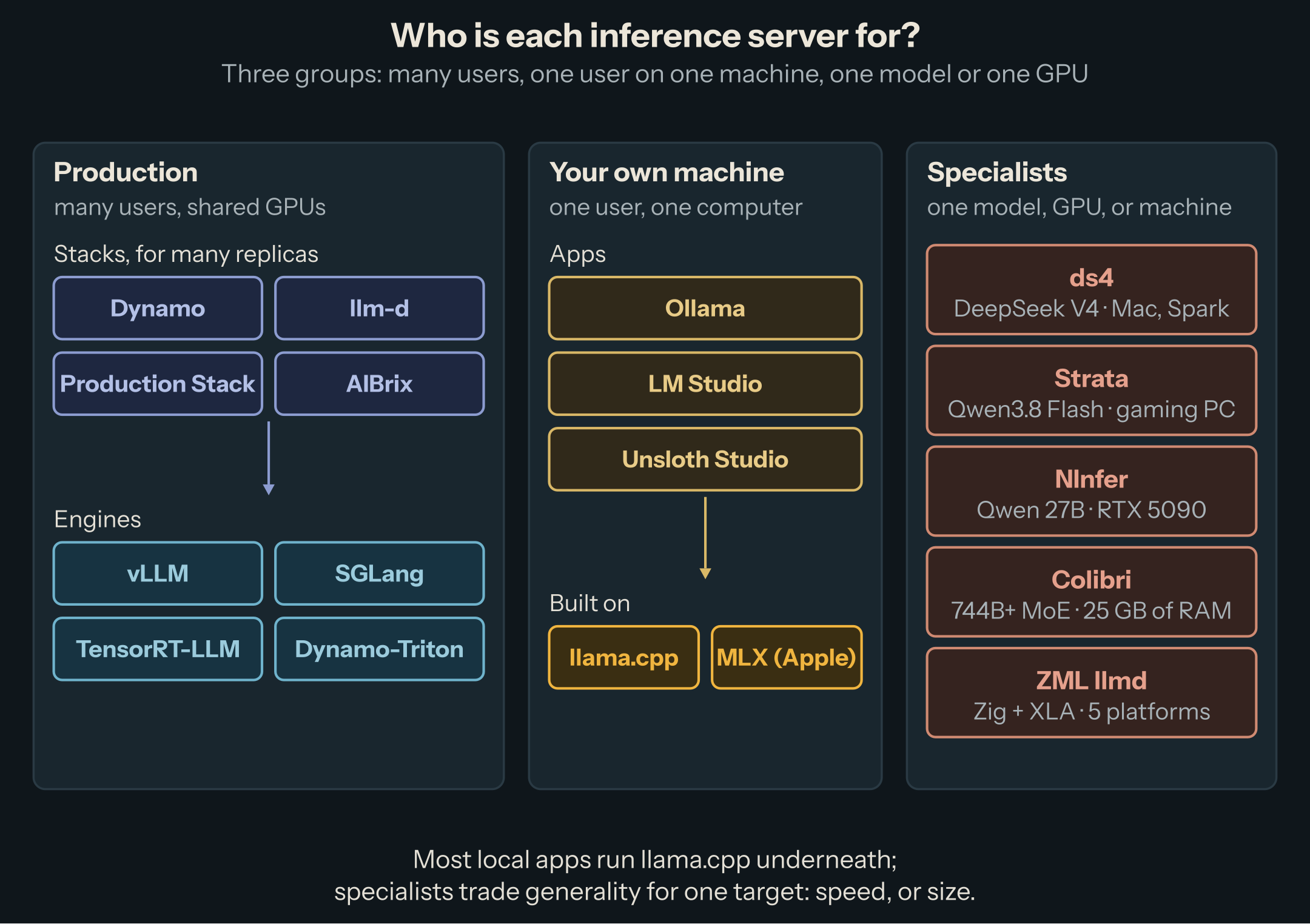Click the Apps section label
The height and width of the screenshot is (924, 1310).
point(577,254)
